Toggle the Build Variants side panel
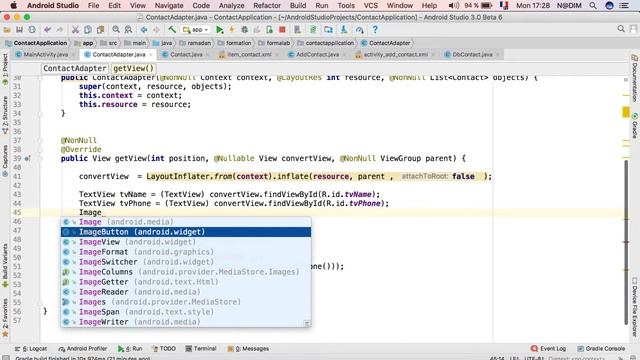Image resolution: width=640 pixels, height=360 pixels. coord(5,266)
